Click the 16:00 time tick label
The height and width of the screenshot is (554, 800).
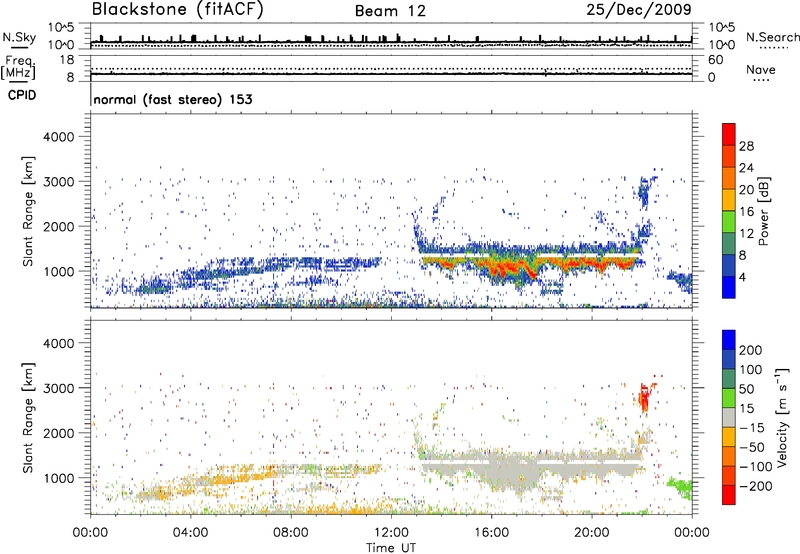491,533
